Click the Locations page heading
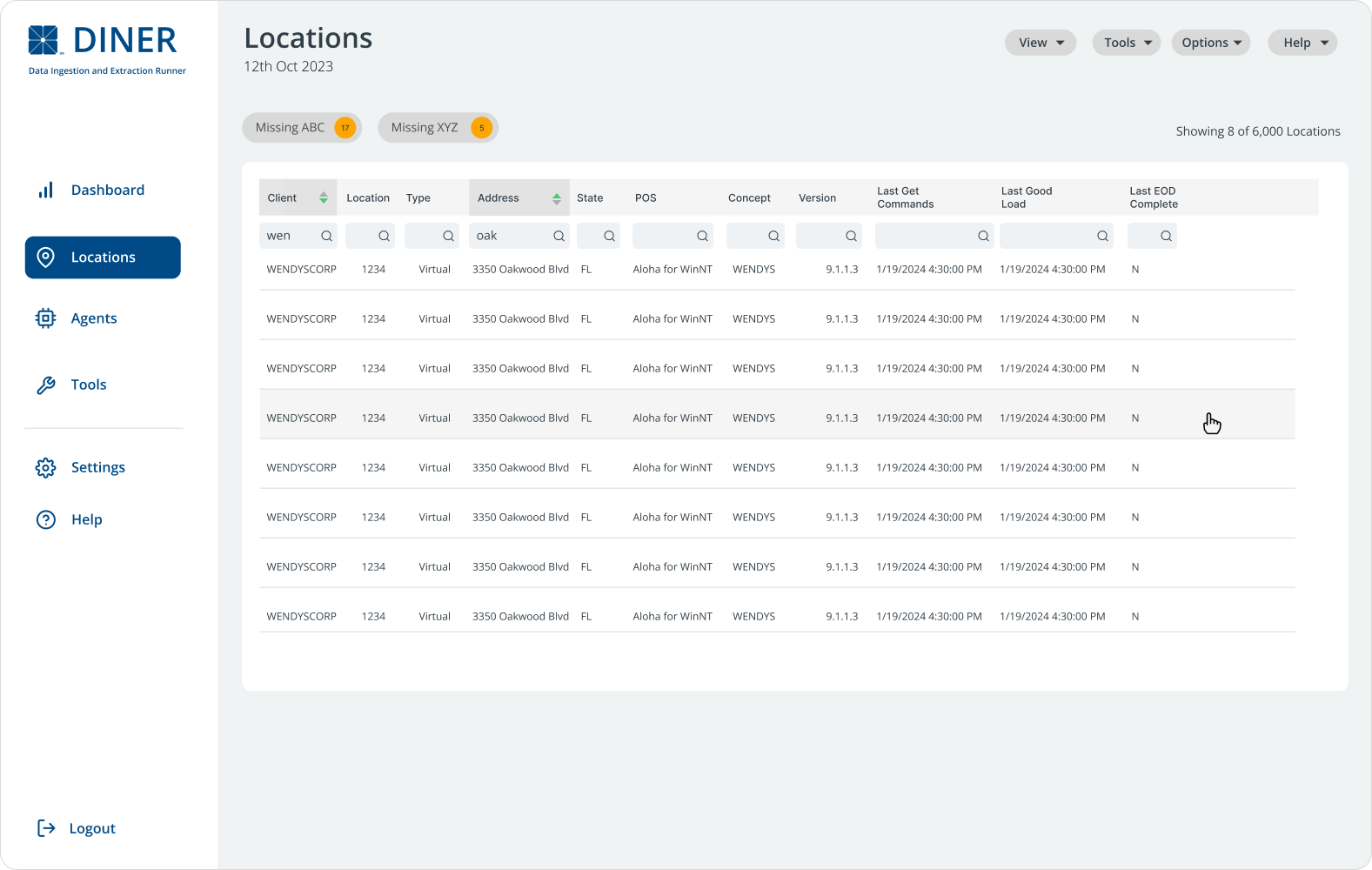Image resolution: width=1372 pixels, height=870 pixels. click(308, 38)
